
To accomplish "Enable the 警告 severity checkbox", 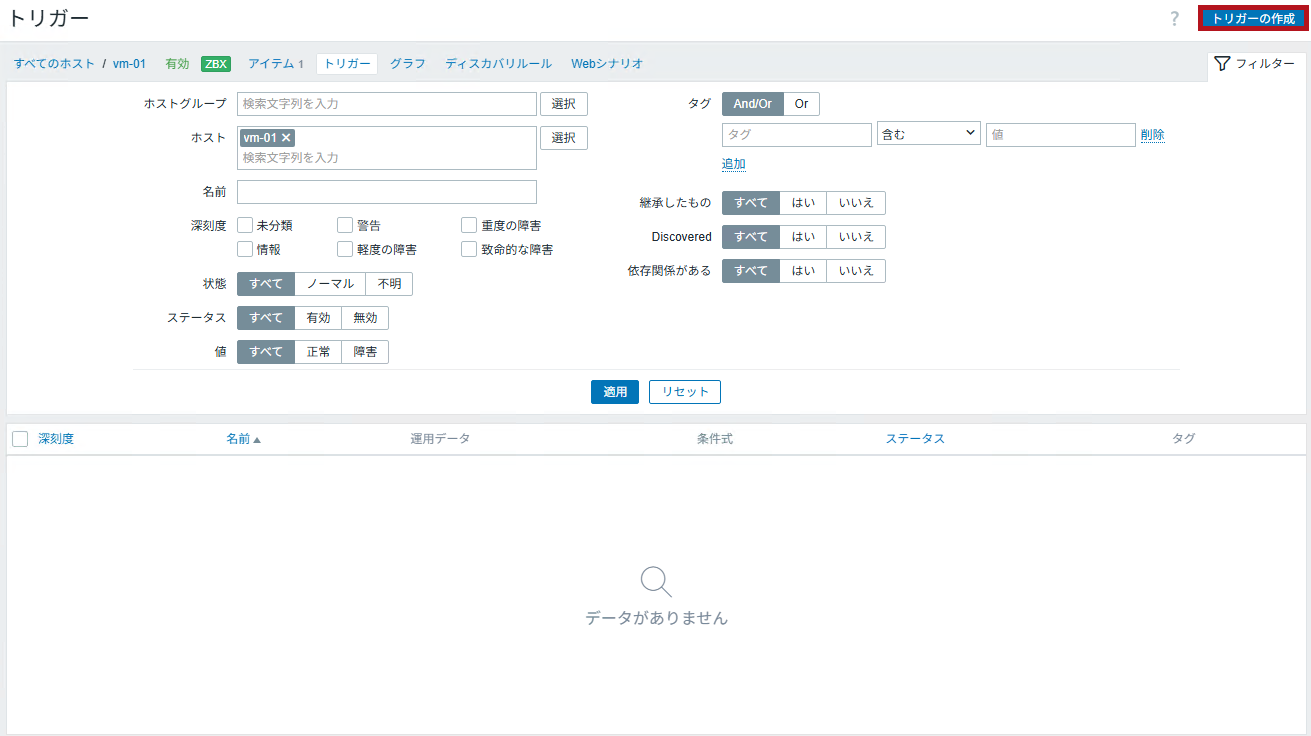I will (345, 226).
